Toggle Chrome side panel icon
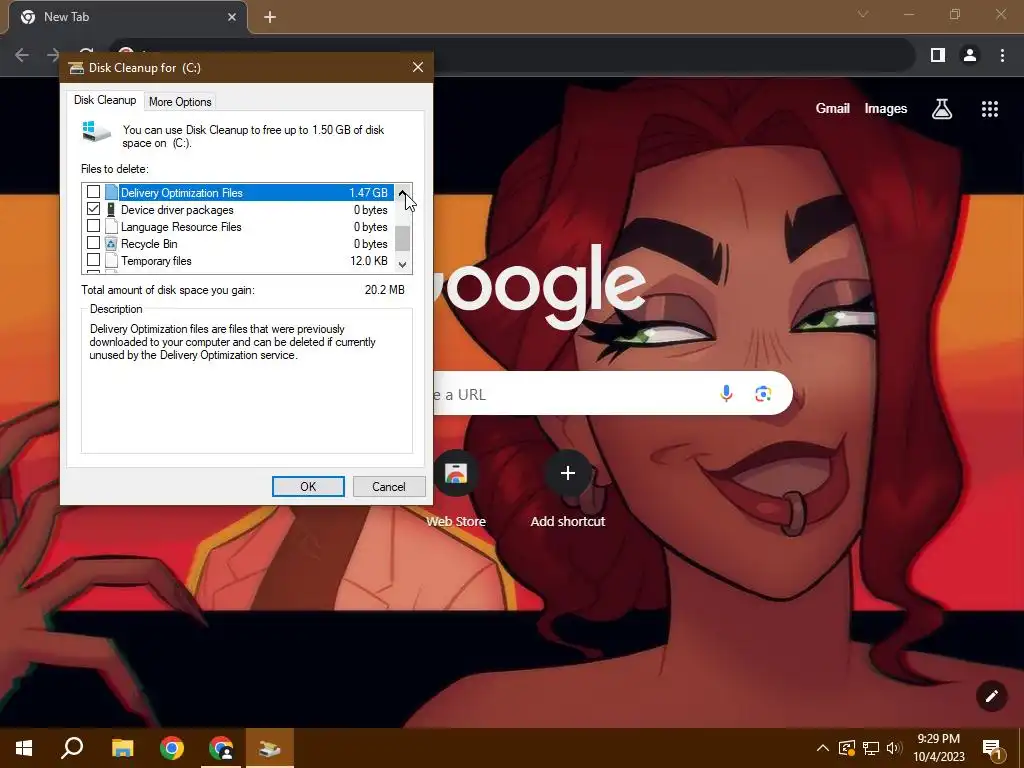 [x=938, y=56]
